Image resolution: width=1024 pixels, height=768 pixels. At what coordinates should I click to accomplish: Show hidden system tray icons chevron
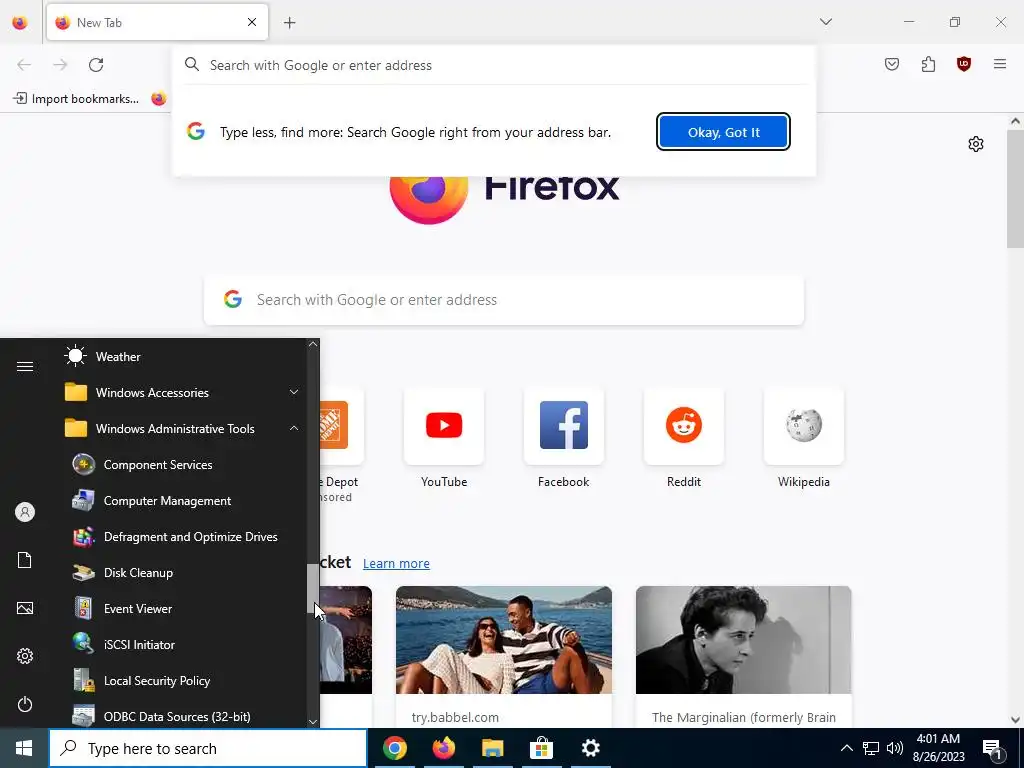click(x=846, y=748)
